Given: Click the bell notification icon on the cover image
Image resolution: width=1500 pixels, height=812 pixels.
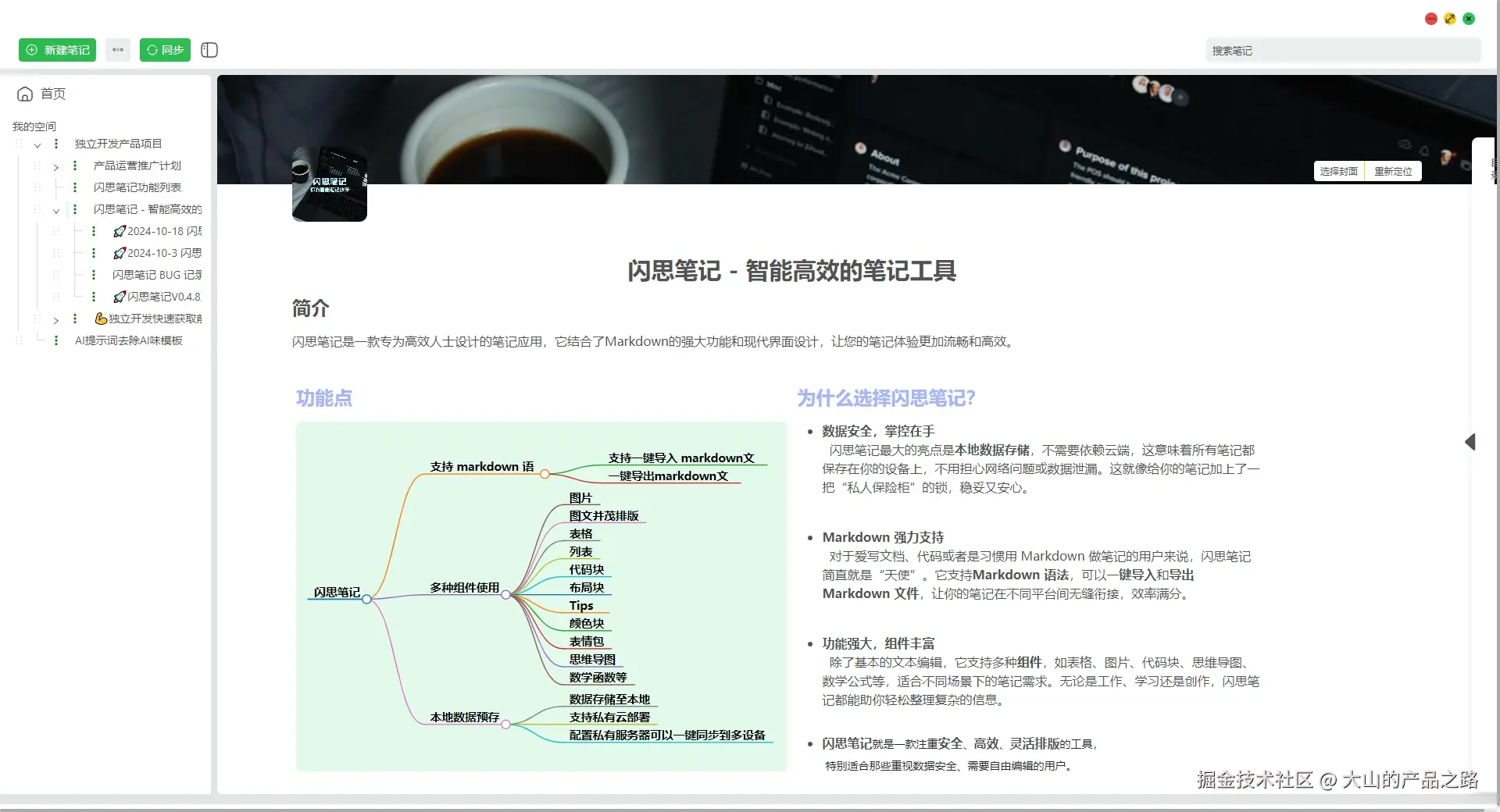Looking at the screenshot, I should [1424, 151].
